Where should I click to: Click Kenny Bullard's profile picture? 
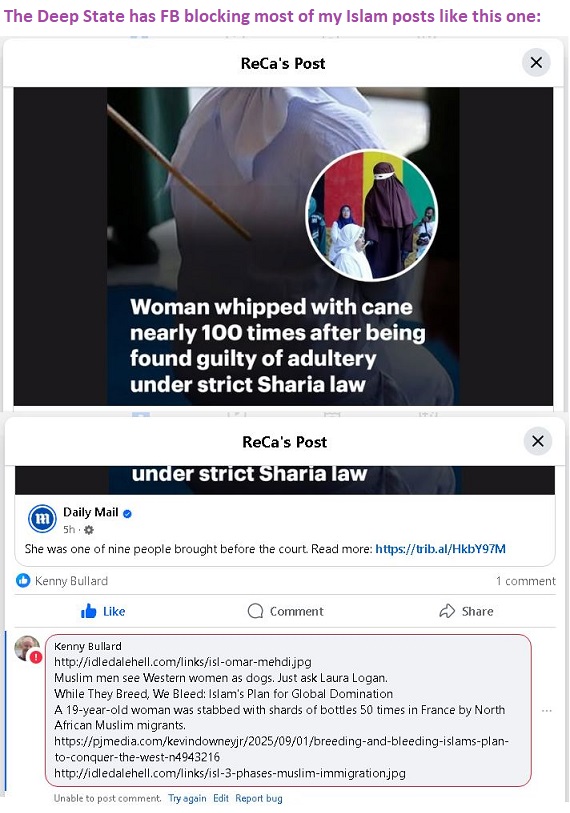coord(26,648)
